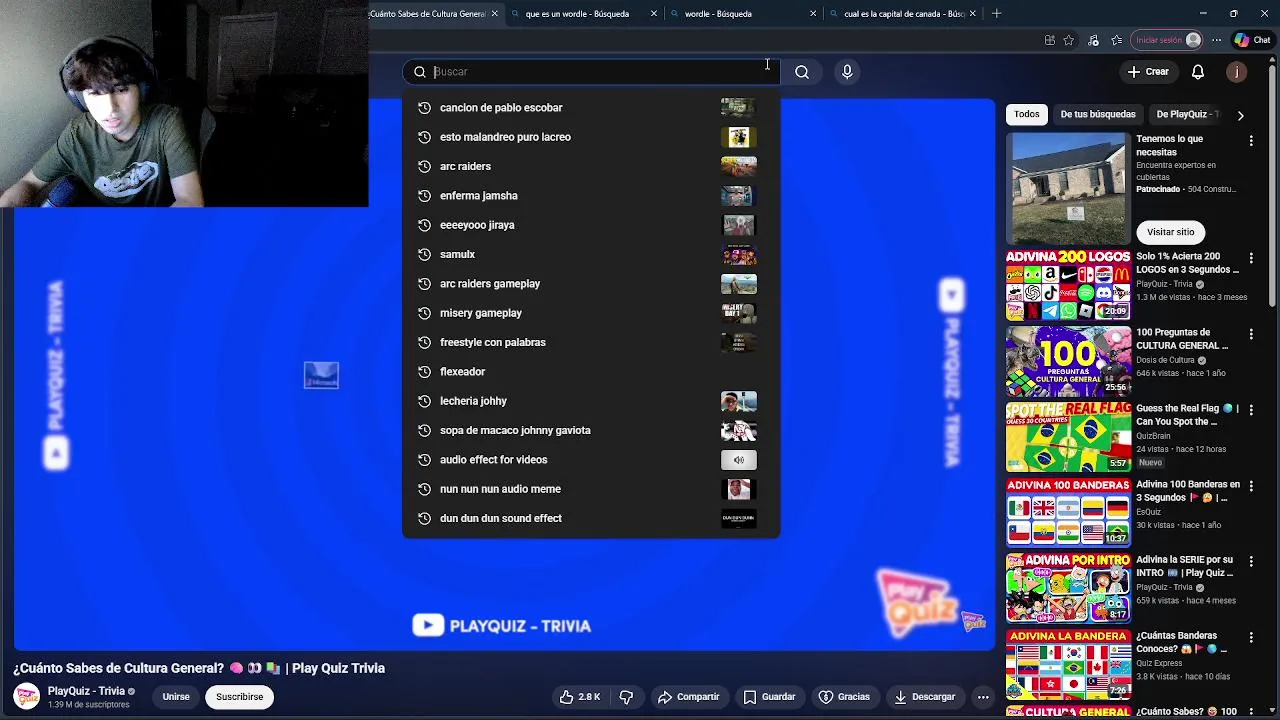The height and width of the screenshot is (720, 1280).
Task: Open options menu for '100 Preguntas de CULTURA GENERAL'
Action: point(1251,334)
